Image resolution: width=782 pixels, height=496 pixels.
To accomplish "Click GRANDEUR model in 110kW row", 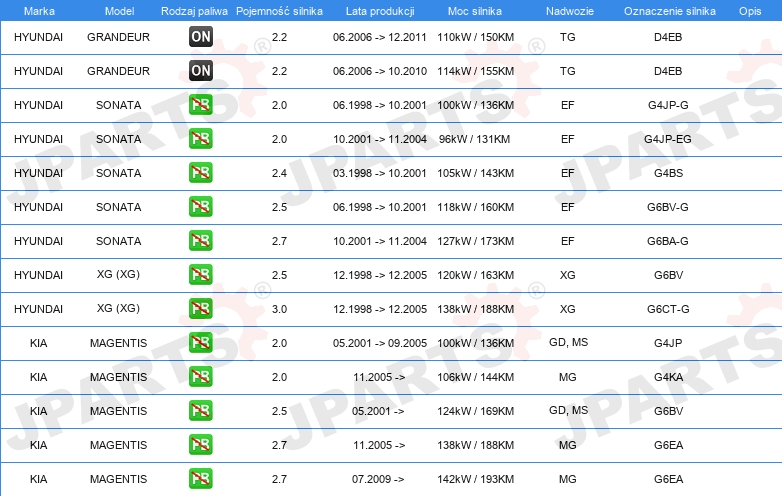I will coord(118,37).
